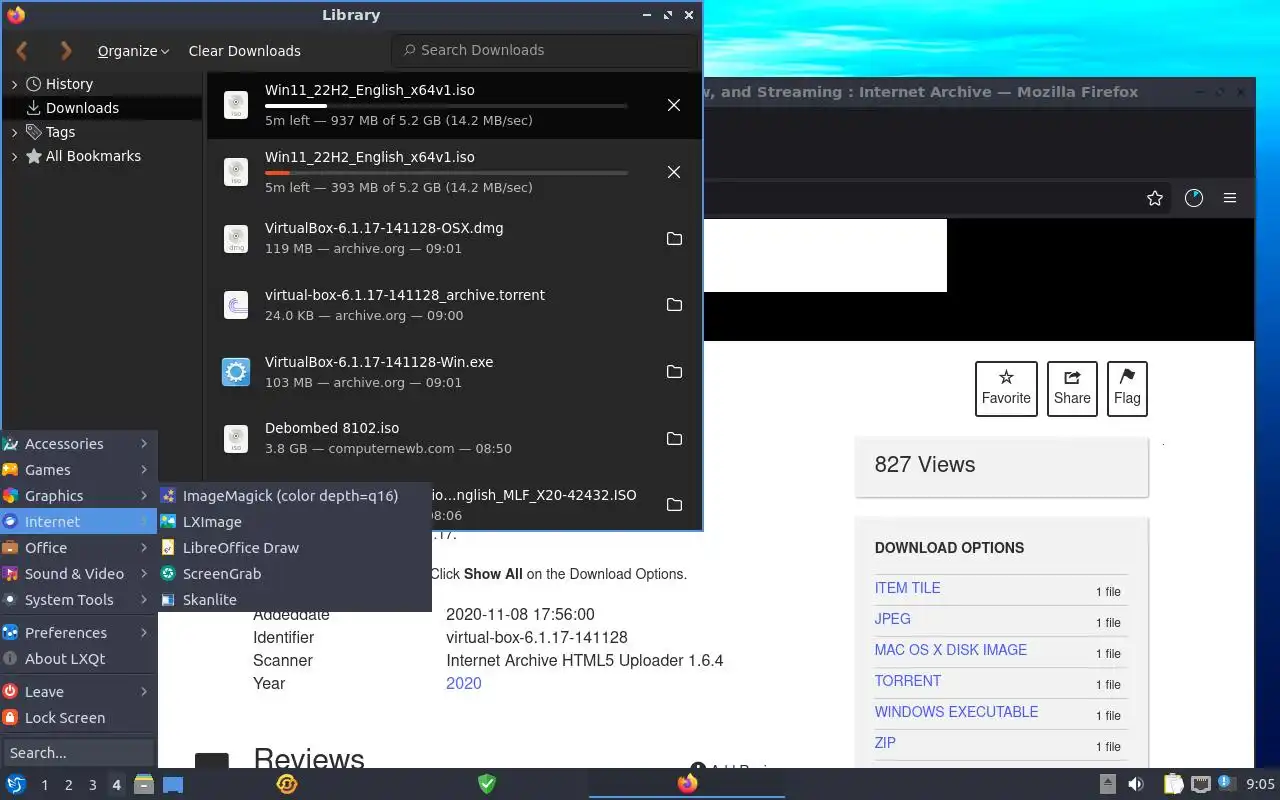This screenshot has height=800, width=1280.
Task: Launch LibreOffice Draw from submenu
Action: click(294, 548)
